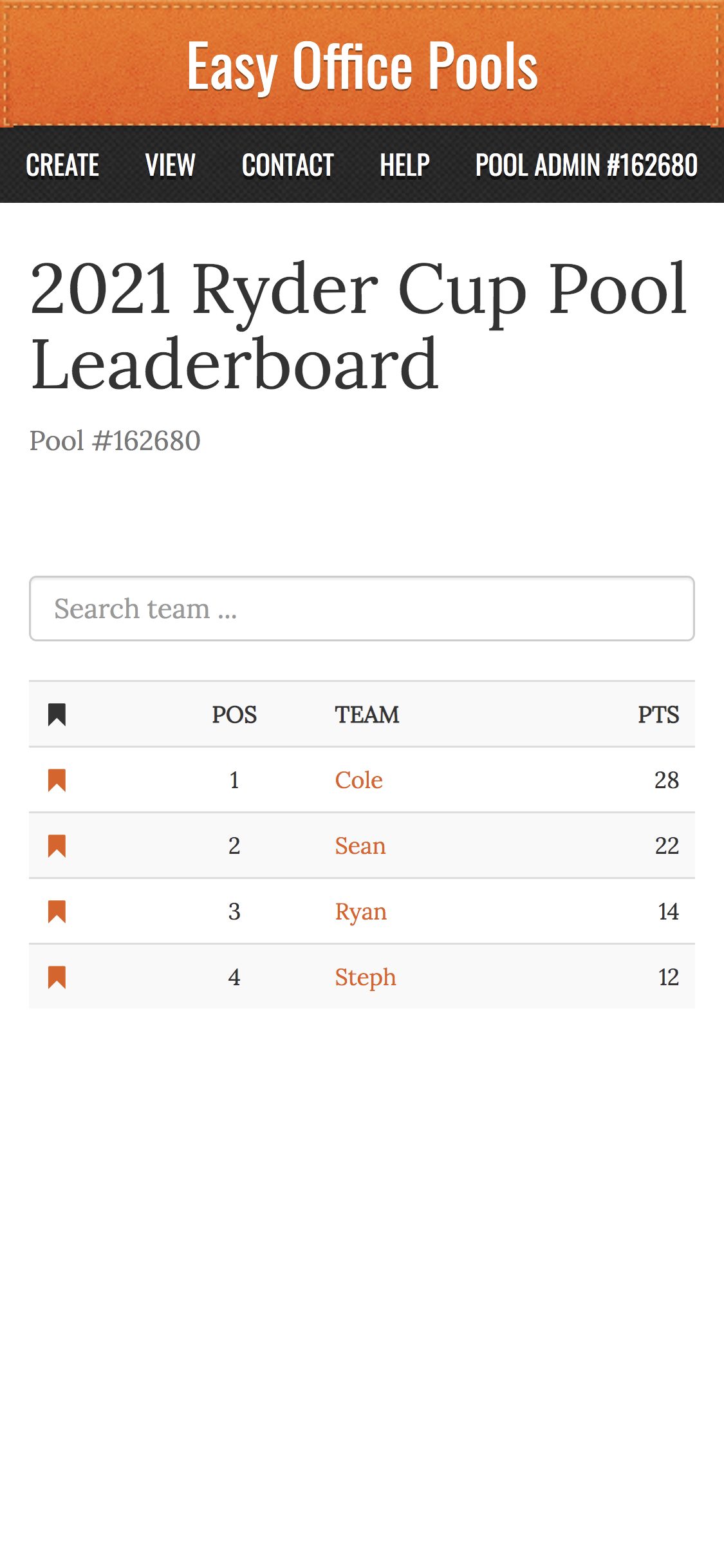Image resolution: width=724 pixels, height=1568 pixels.
Task: Mark Steph's row with the bookmark
Action: coord(57,977)
